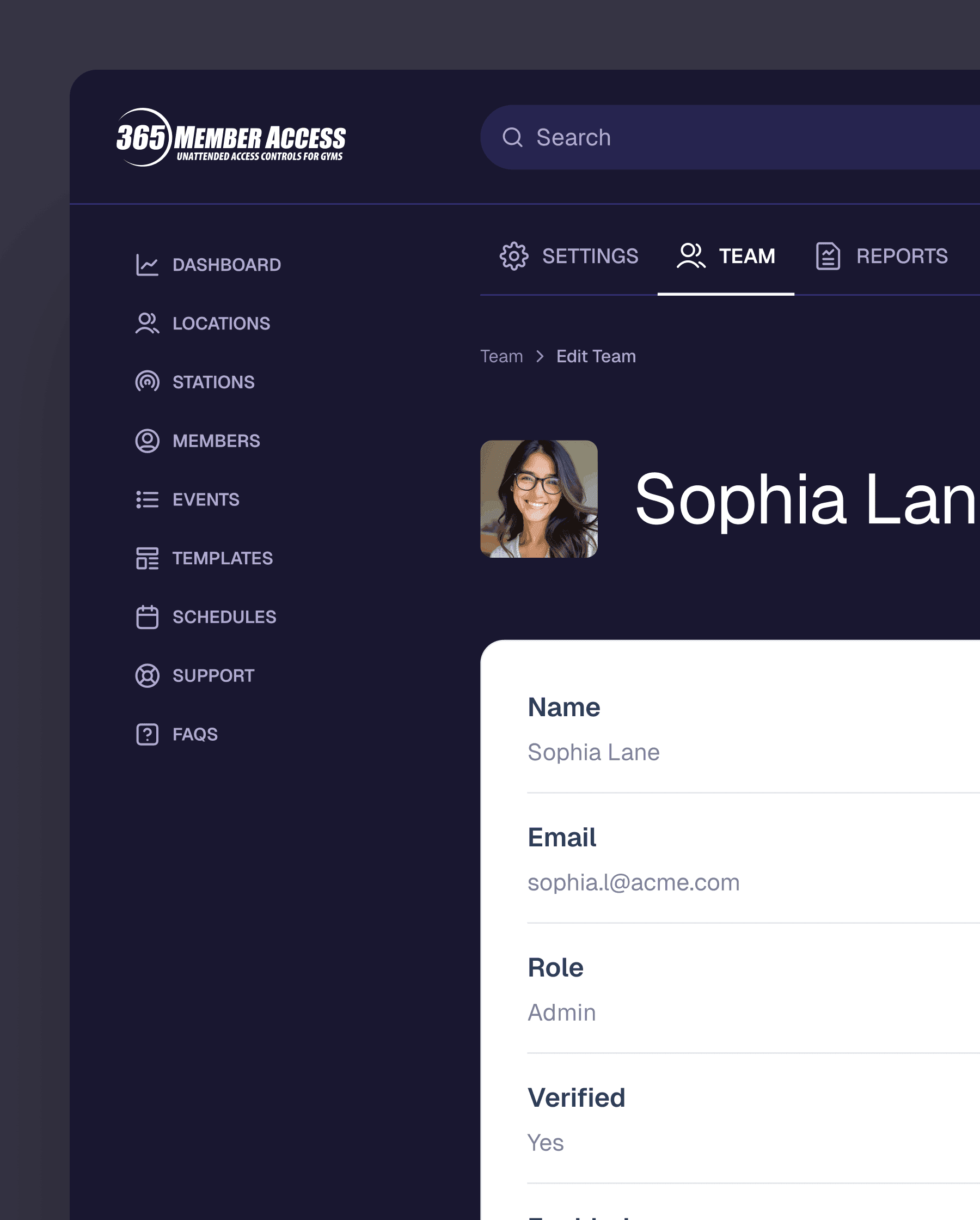Open the Dashboard page

208,265
